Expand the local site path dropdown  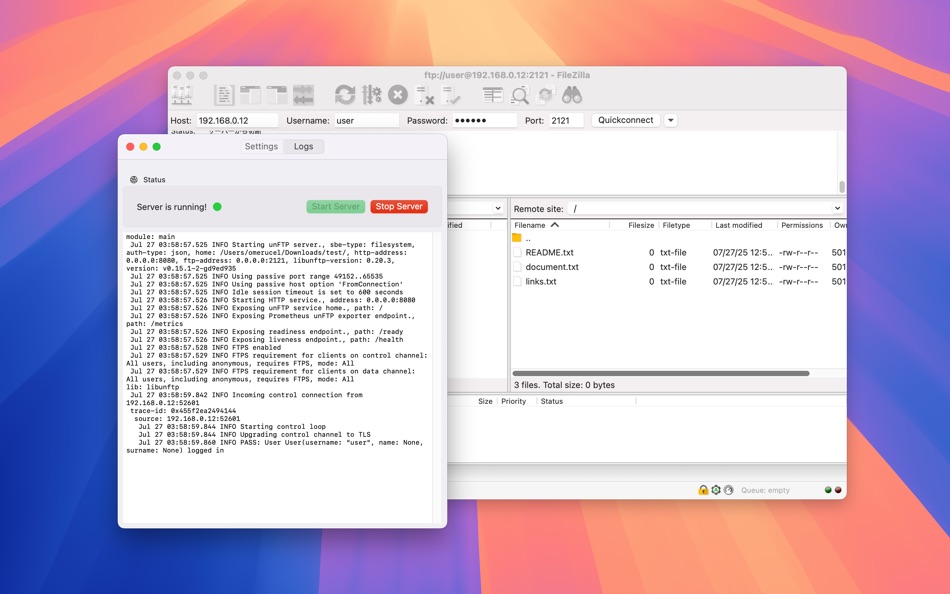498,208
